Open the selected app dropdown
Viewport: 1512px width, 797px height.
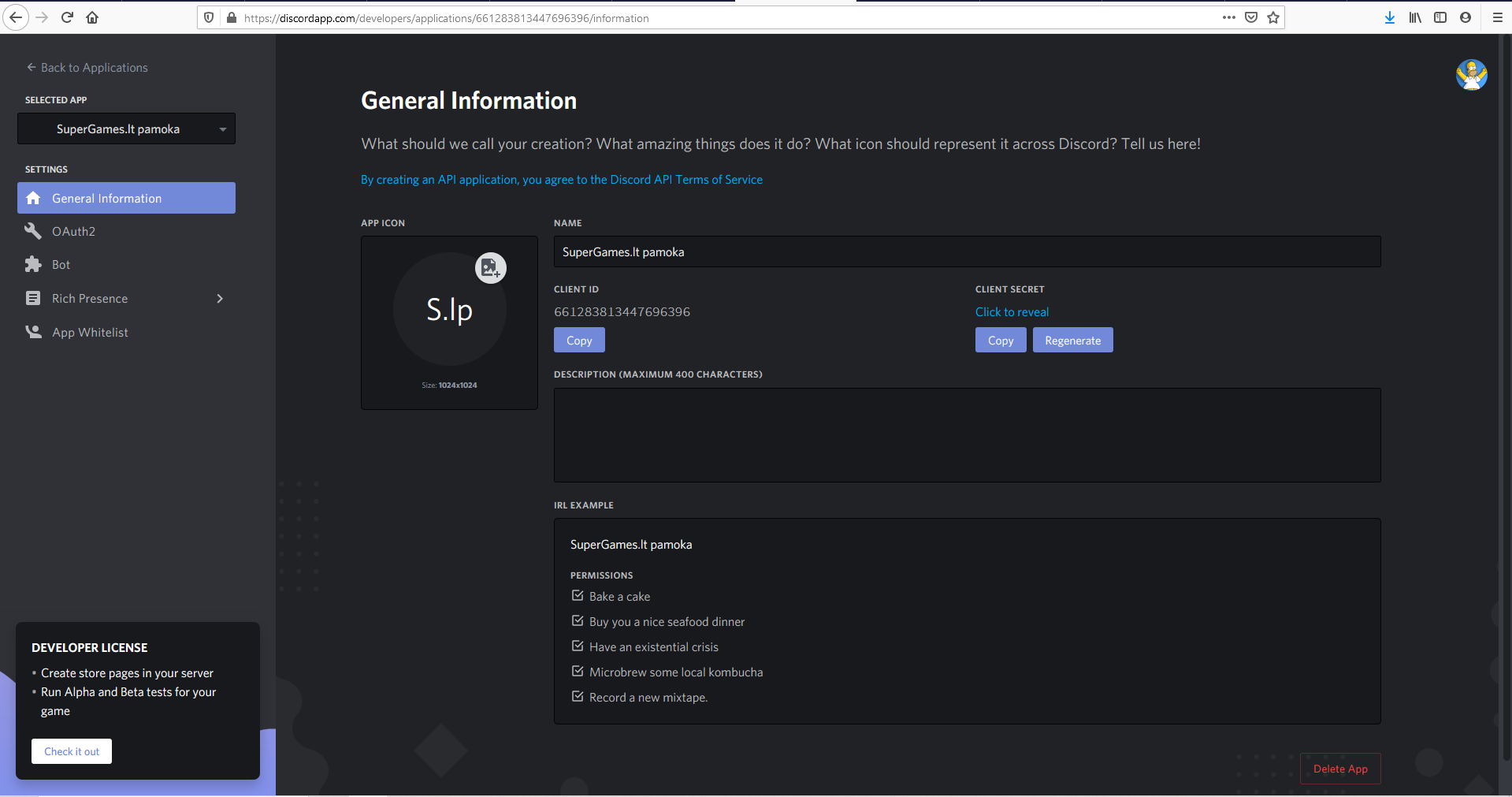click(x=126, y=128)
